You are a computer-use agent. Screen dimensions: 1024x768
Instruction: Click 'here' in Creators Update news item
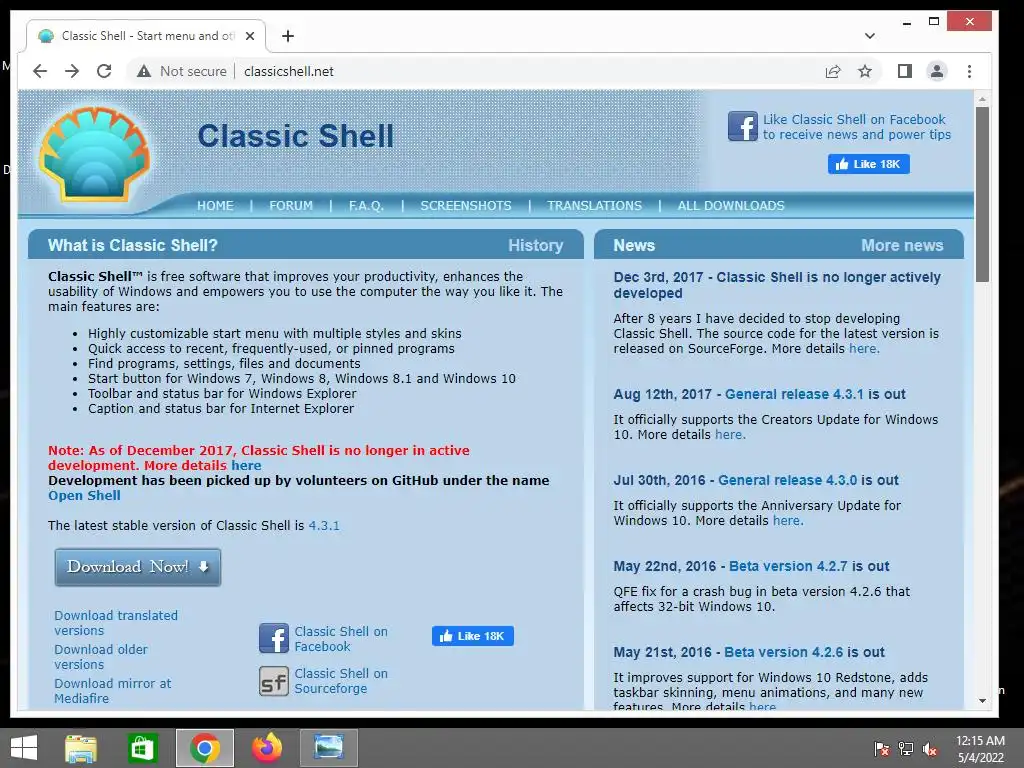729,435
